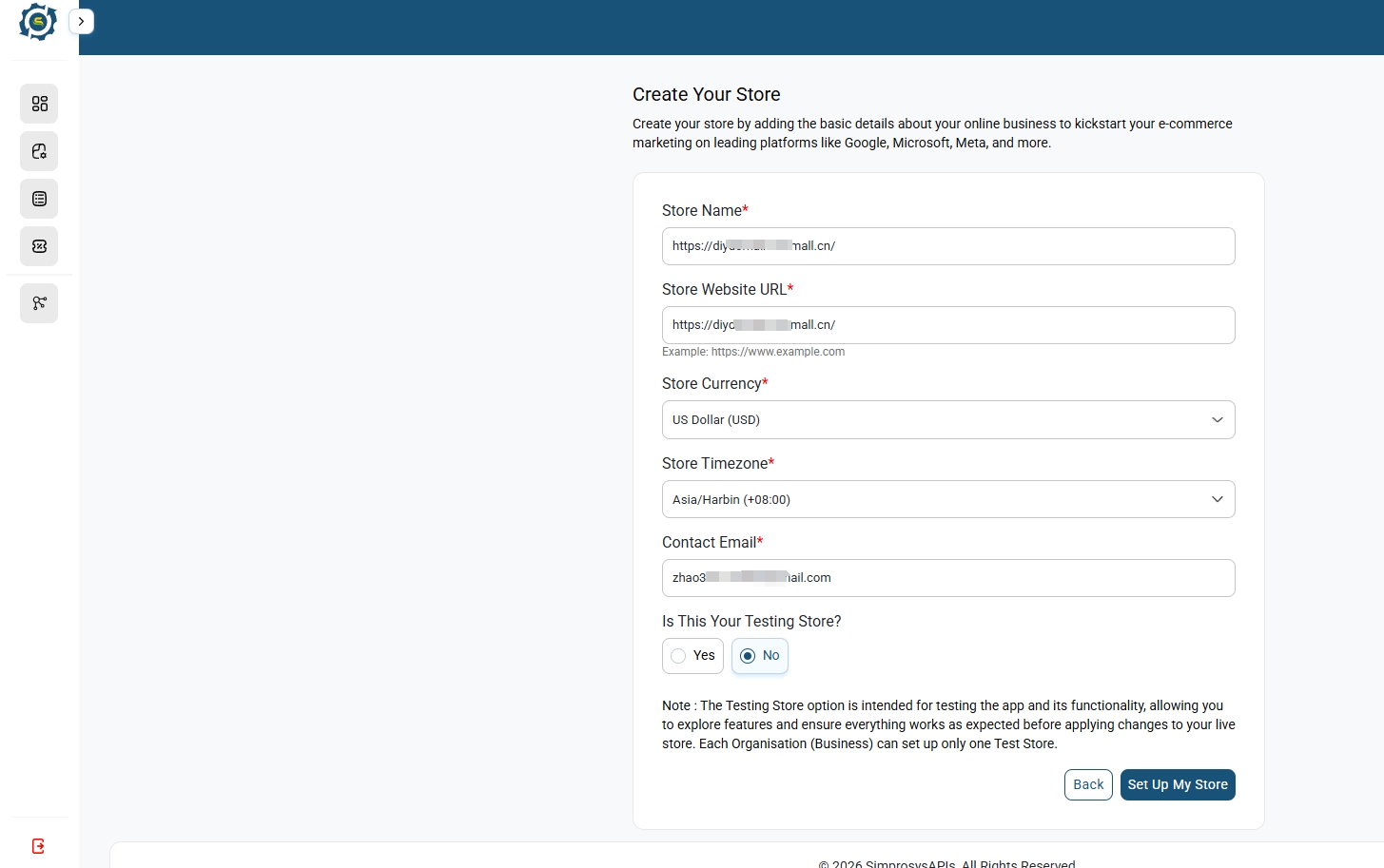The width and height of the screenshot is (1384, 868).
Task: Click the red logout icon
Action: (38, 846)
